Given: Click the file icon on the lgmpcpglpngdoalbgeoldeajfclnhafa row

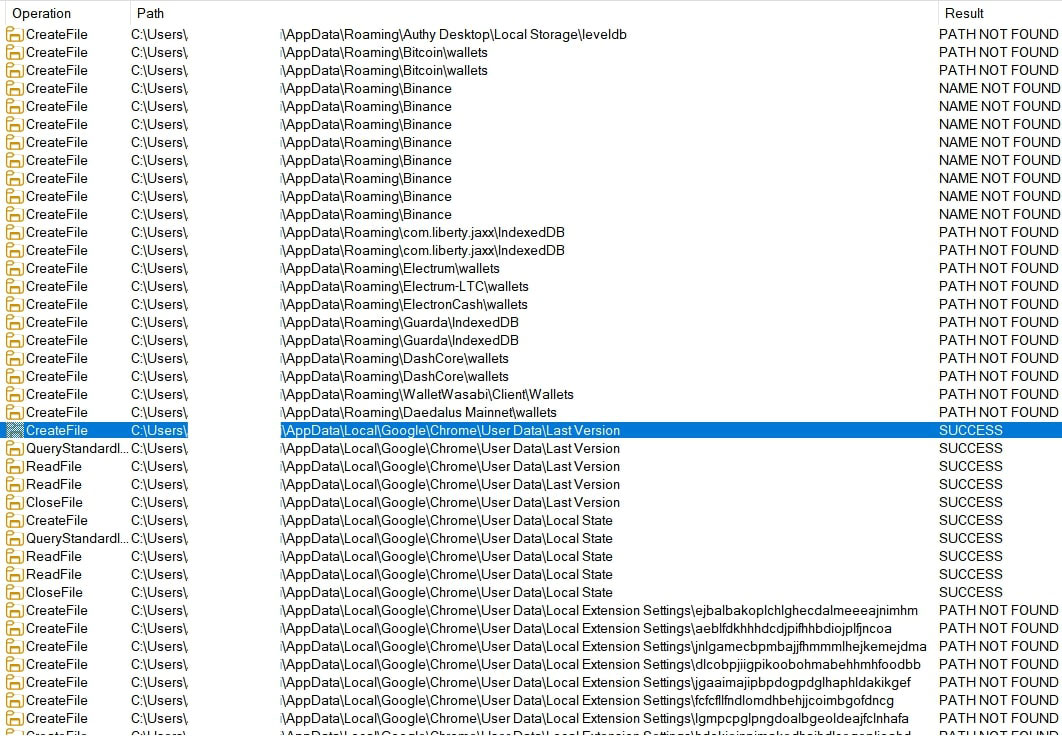Looking at the screenshot, I should 15,718.
